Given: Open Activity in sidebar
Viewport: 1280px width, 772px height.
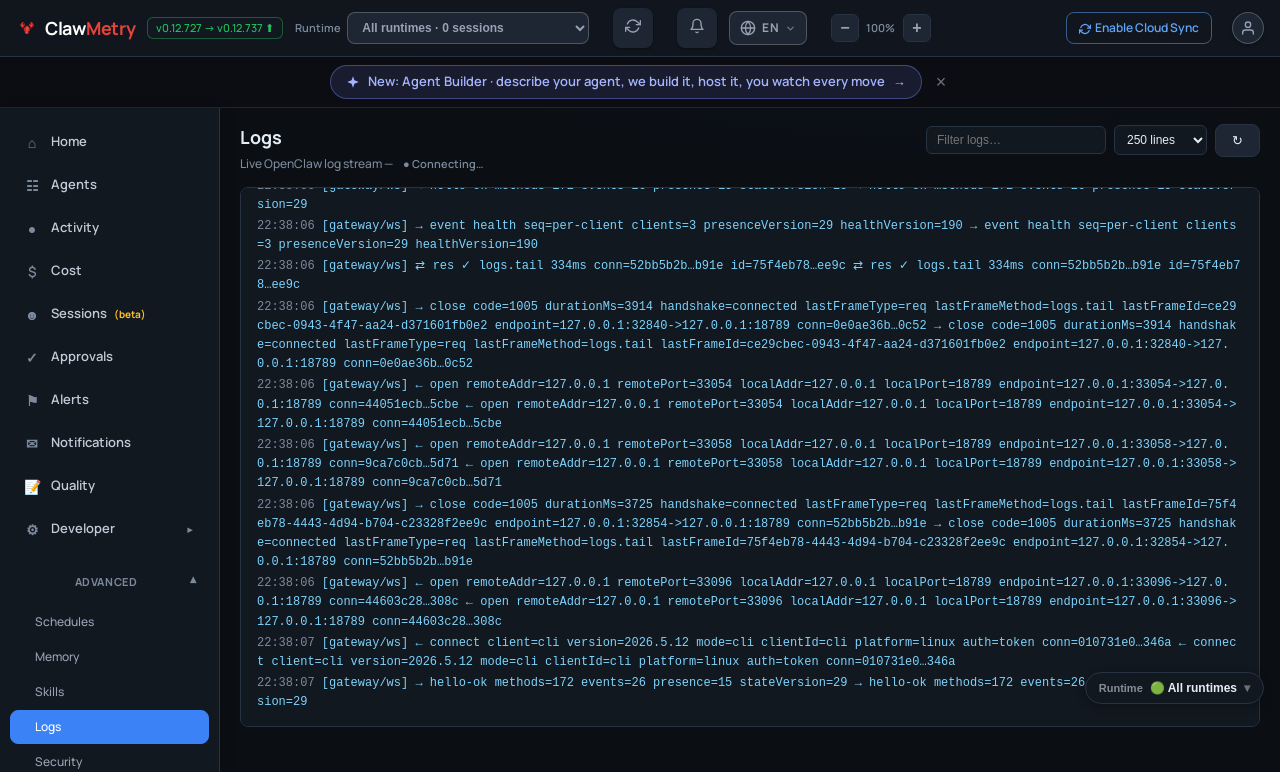Looking at the screenshot, I should (x=110, y=228).
